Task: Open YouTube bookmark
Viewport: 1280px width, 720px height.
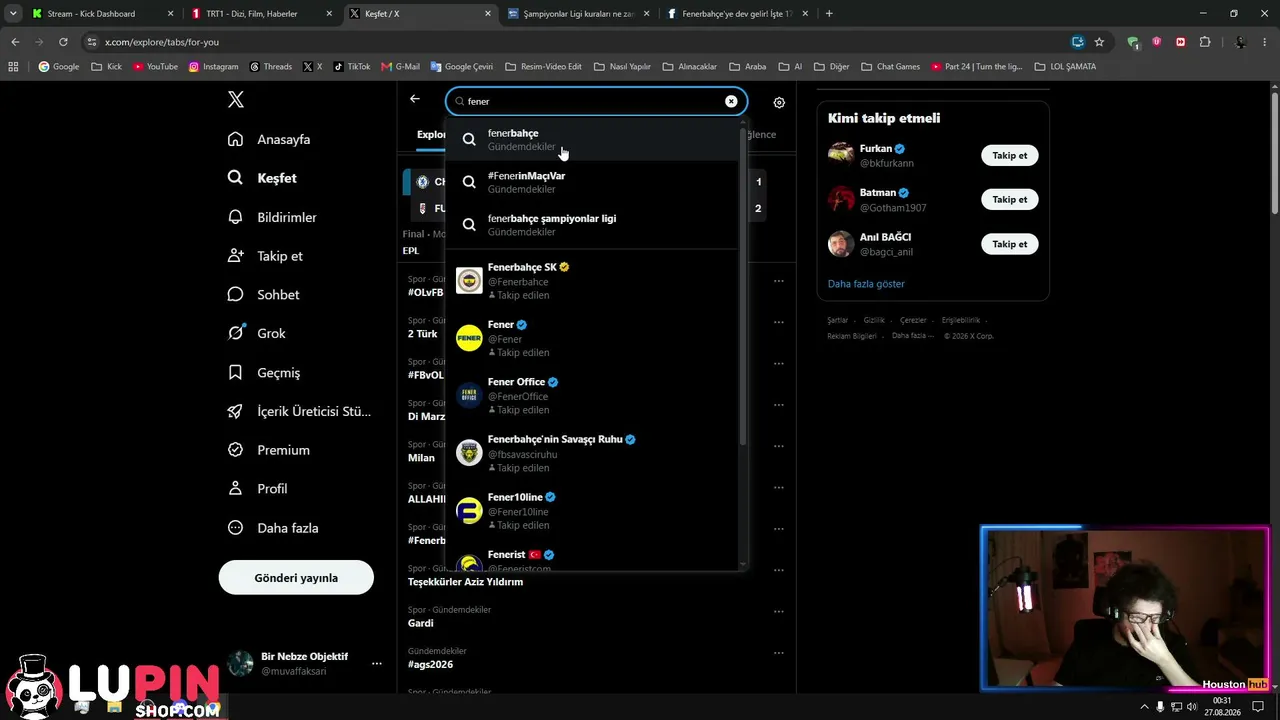Action: point(155,67)
